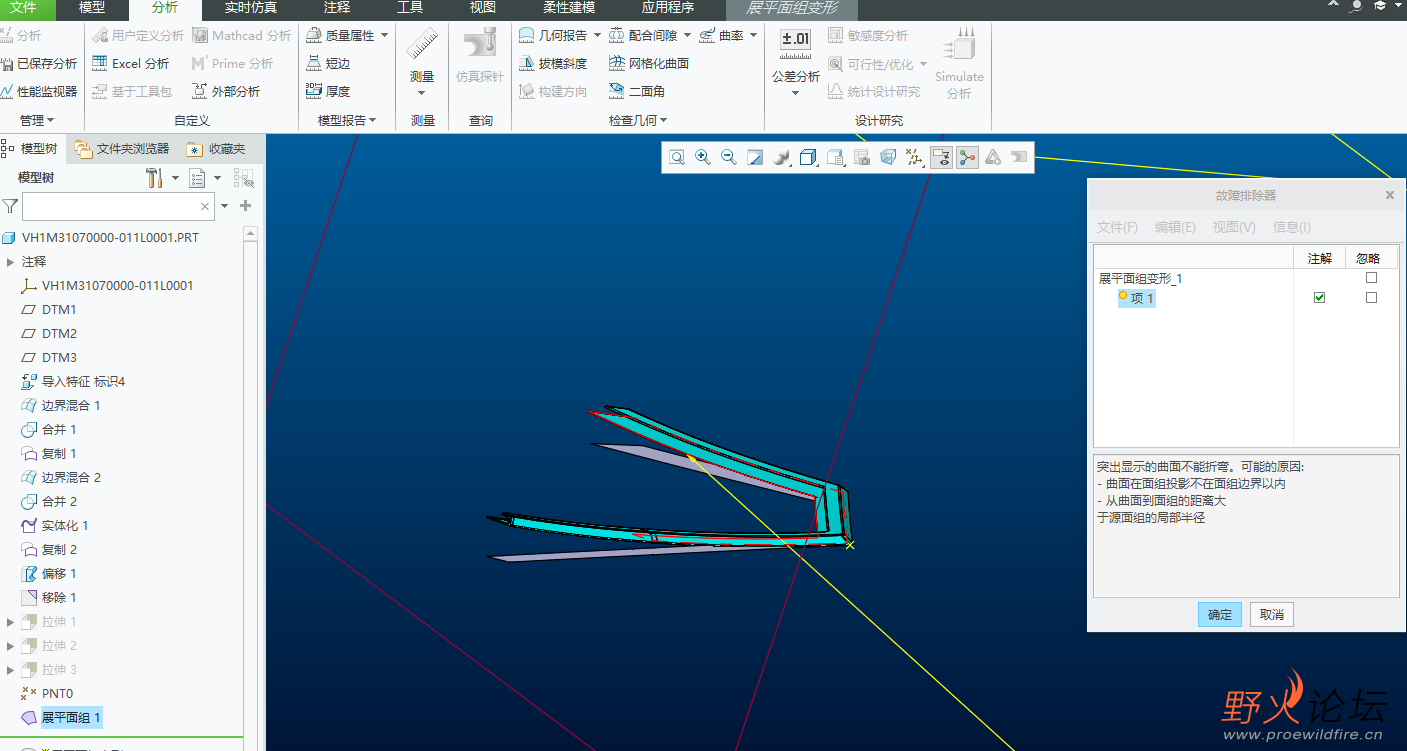Viewport: 1407px width, 751px height.
Task: Click the model tree filter funnel icon
Action: [x=10, y=206]
